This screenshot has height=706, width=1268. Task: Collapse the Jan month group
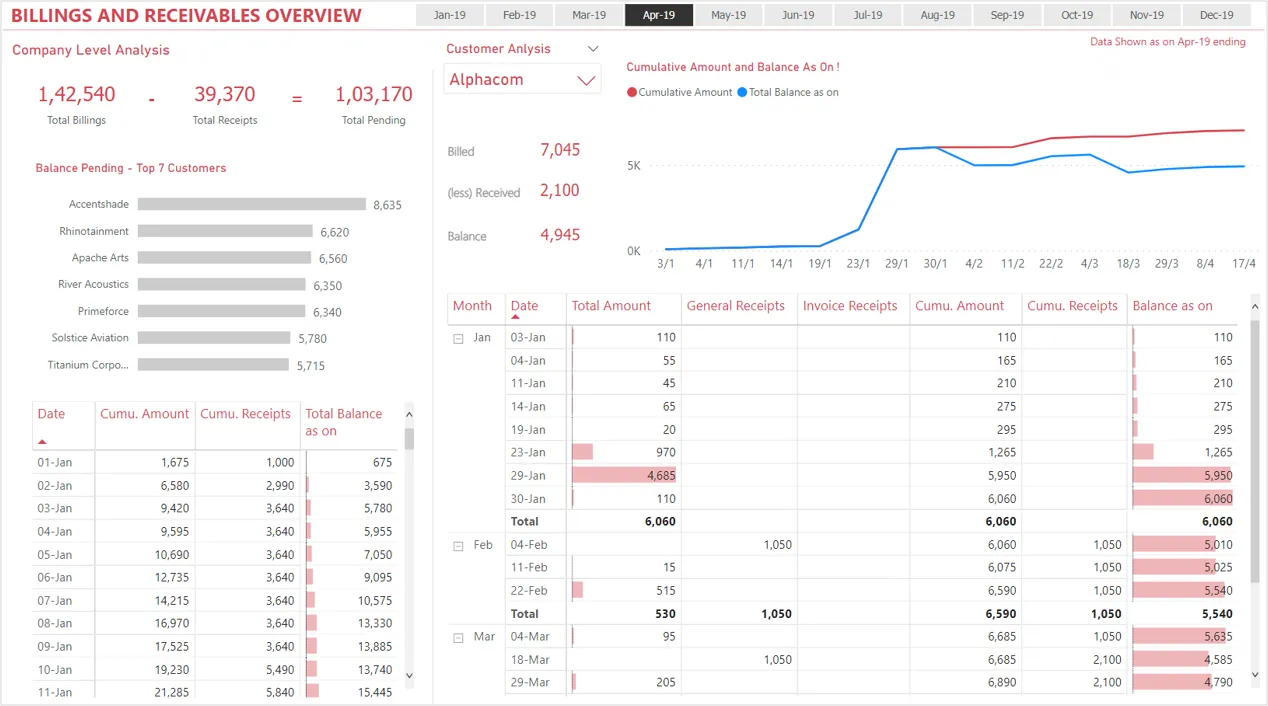pyautogui.click(x=459, y=339)
